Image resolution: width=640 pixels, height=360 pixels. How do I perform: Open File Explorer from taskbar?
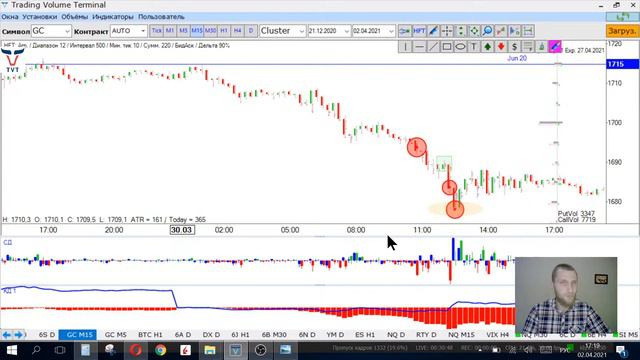click(210, 350)
